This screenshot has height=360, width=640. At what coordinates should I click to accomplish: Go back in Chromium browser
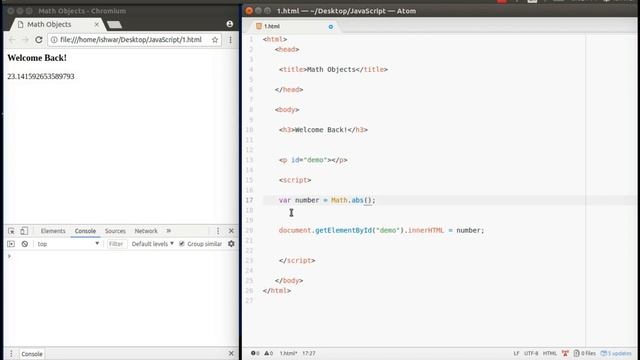12,40
